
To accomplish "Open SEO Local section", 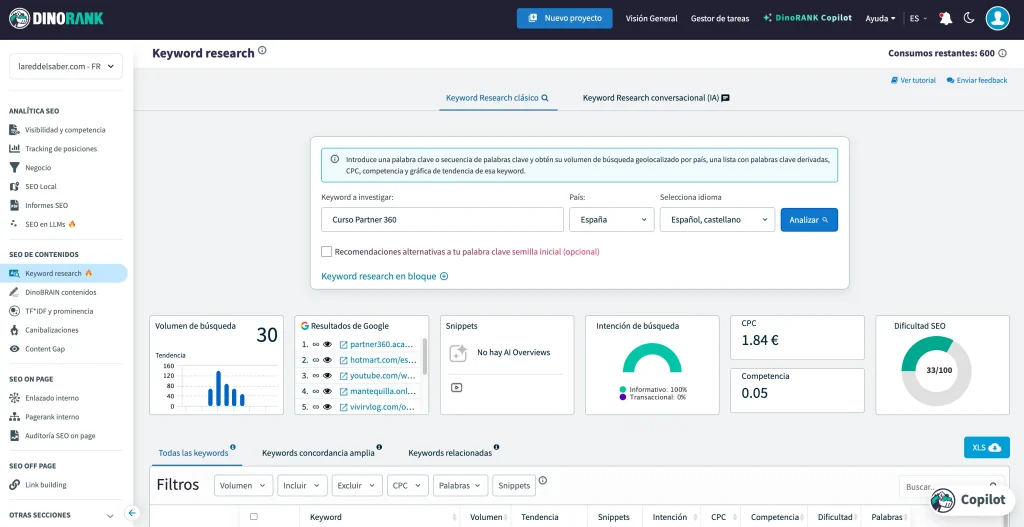I will 40,187.
